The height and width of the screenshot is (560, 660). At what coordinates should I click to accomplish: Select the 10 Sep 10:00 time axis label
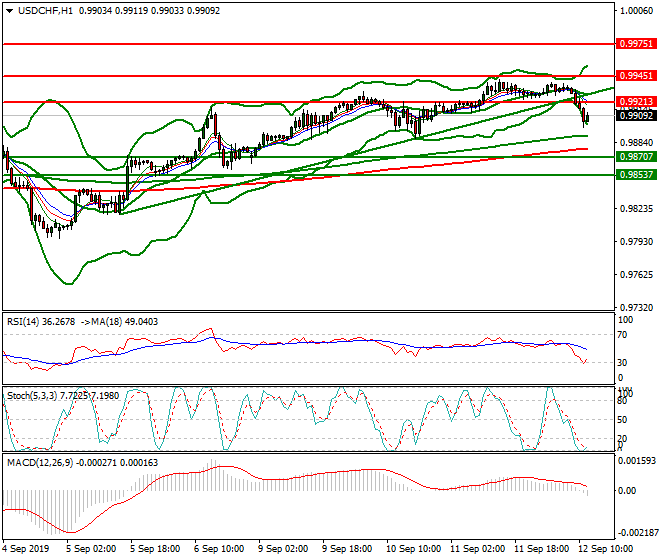point(414,549)
